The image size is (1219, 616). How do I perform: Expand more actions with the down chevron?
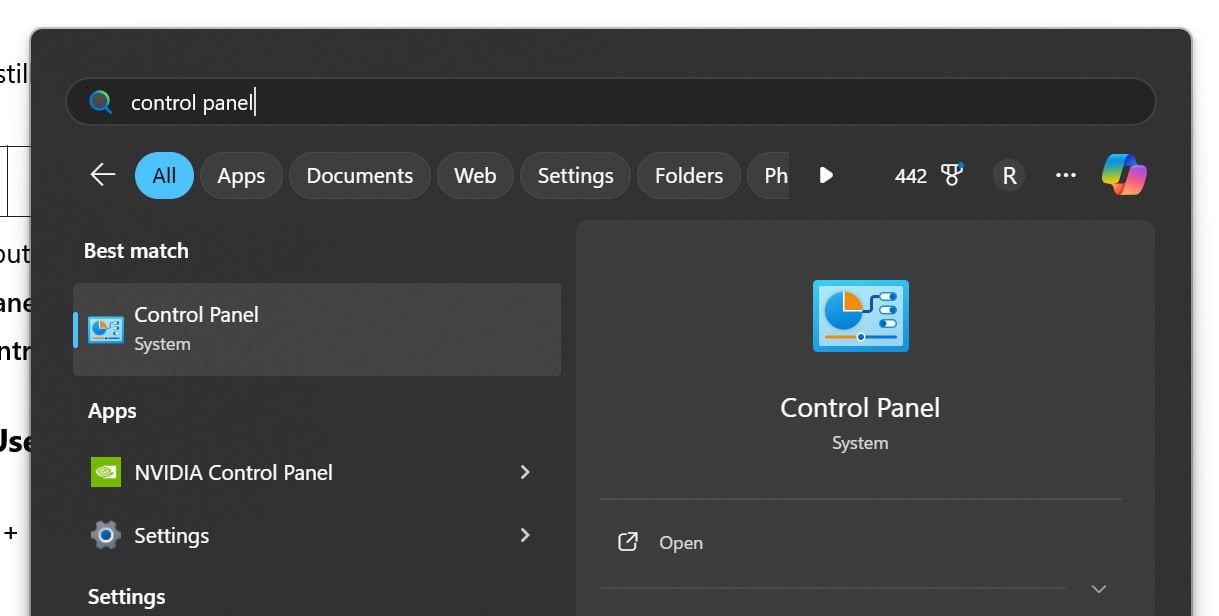(1099, 588)
